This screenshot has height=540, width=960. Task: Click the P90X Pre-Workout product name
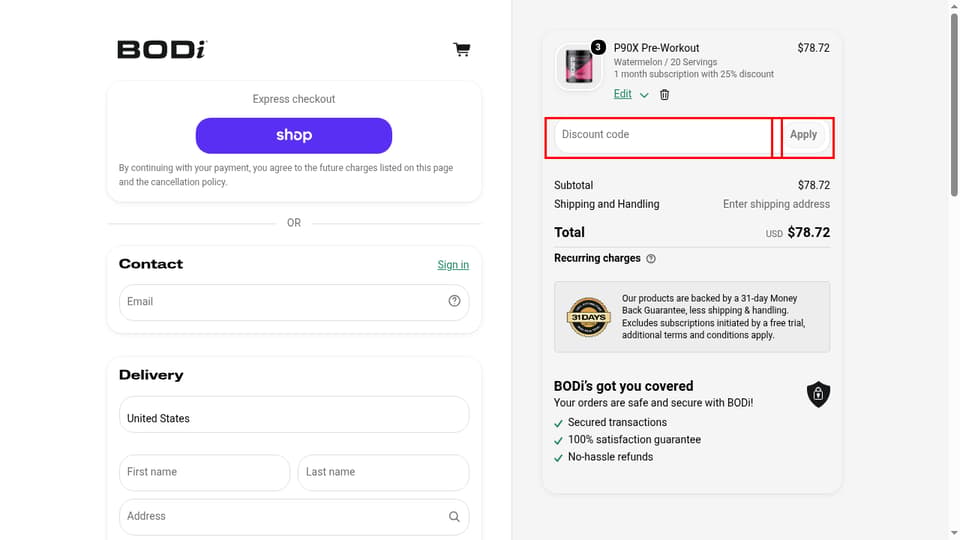pos(656,48)
